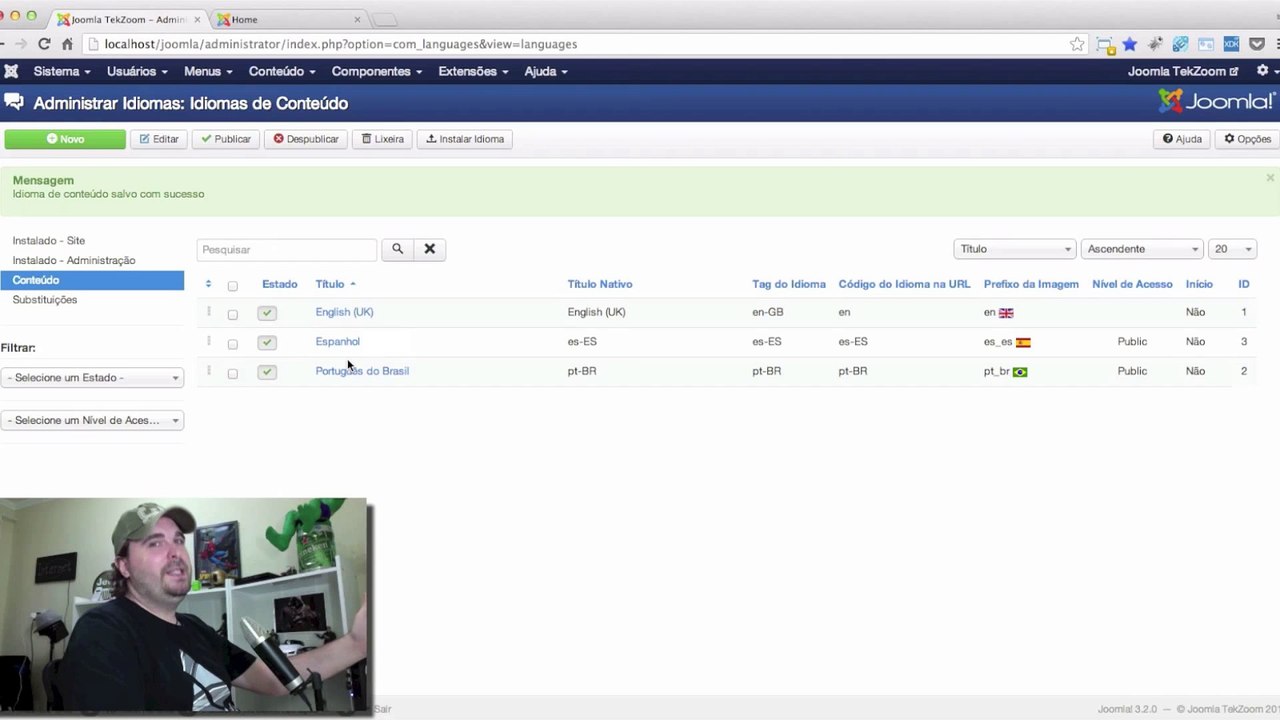Clear the search with the X button
This screenshot has height=720, width=1280.
430,249
